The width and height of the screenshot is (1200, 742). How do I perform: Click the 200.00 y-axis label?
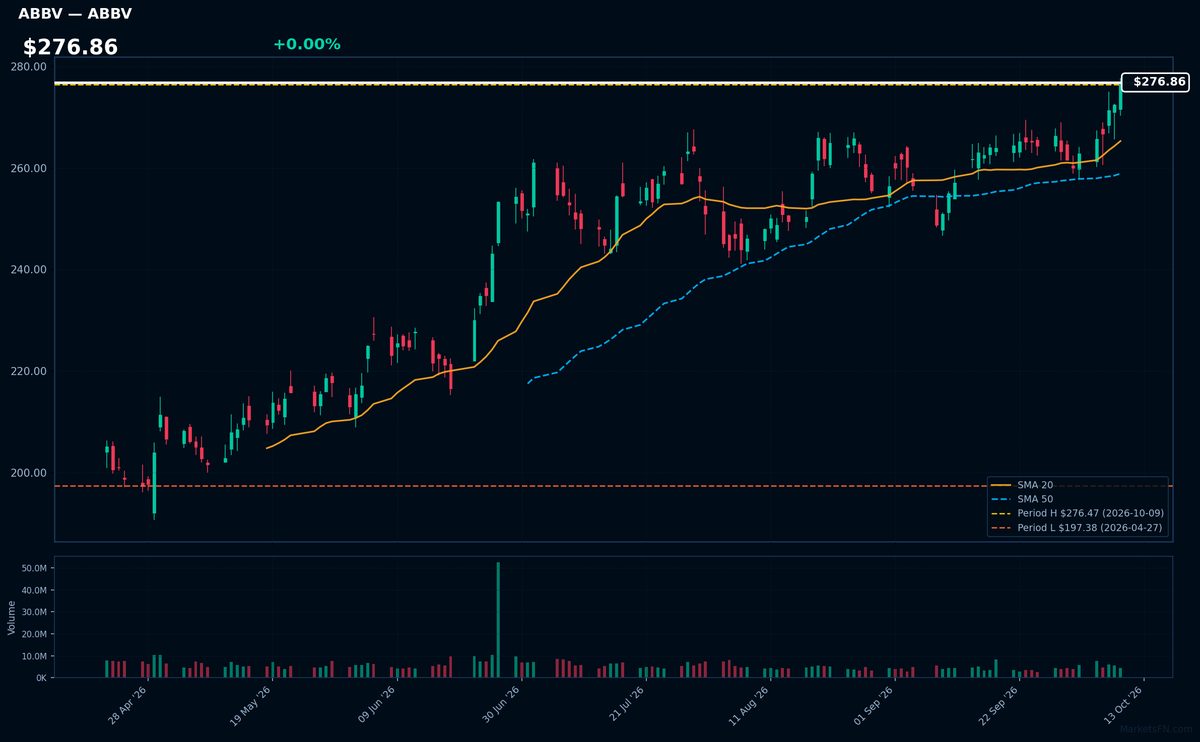pos(29,474)
